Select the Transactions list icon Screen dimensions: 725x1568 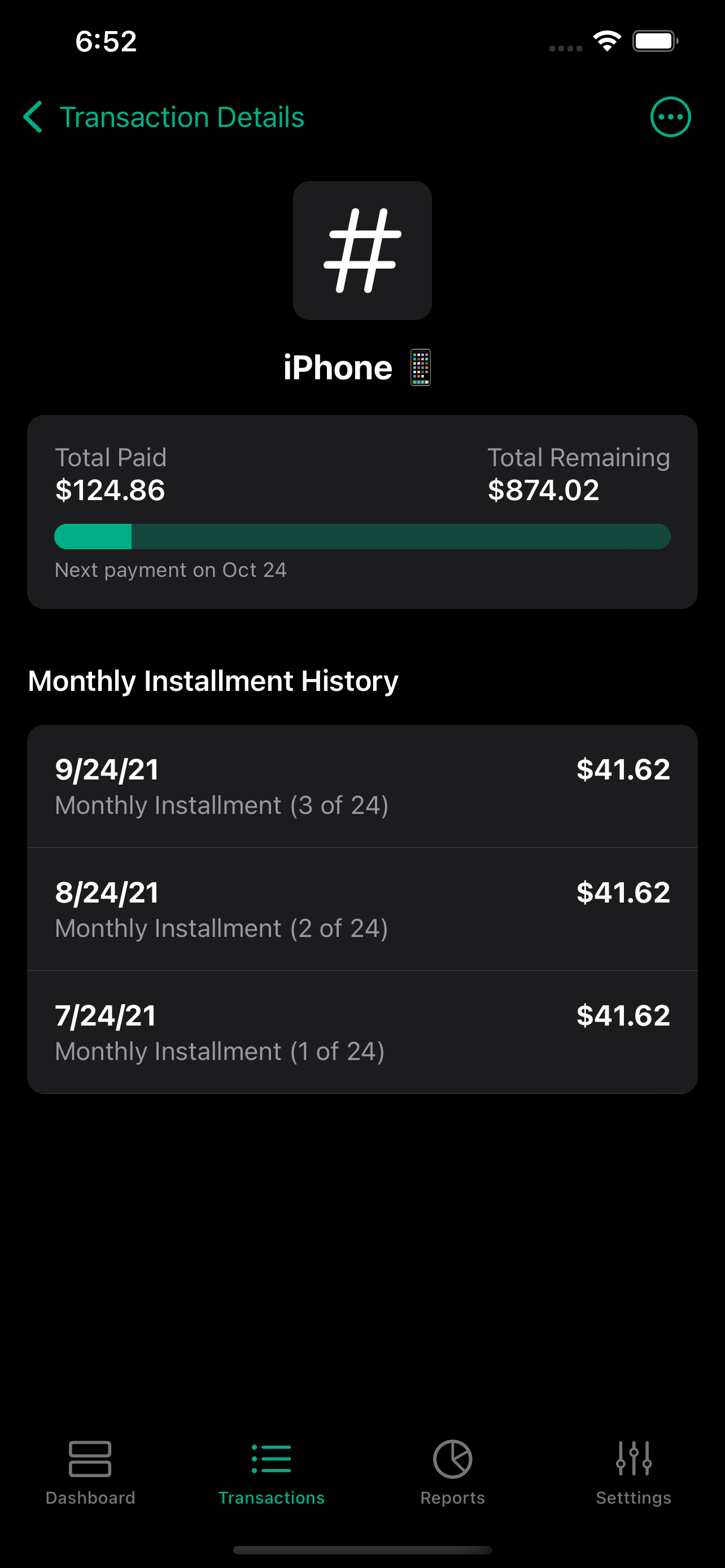point(272,1458)
